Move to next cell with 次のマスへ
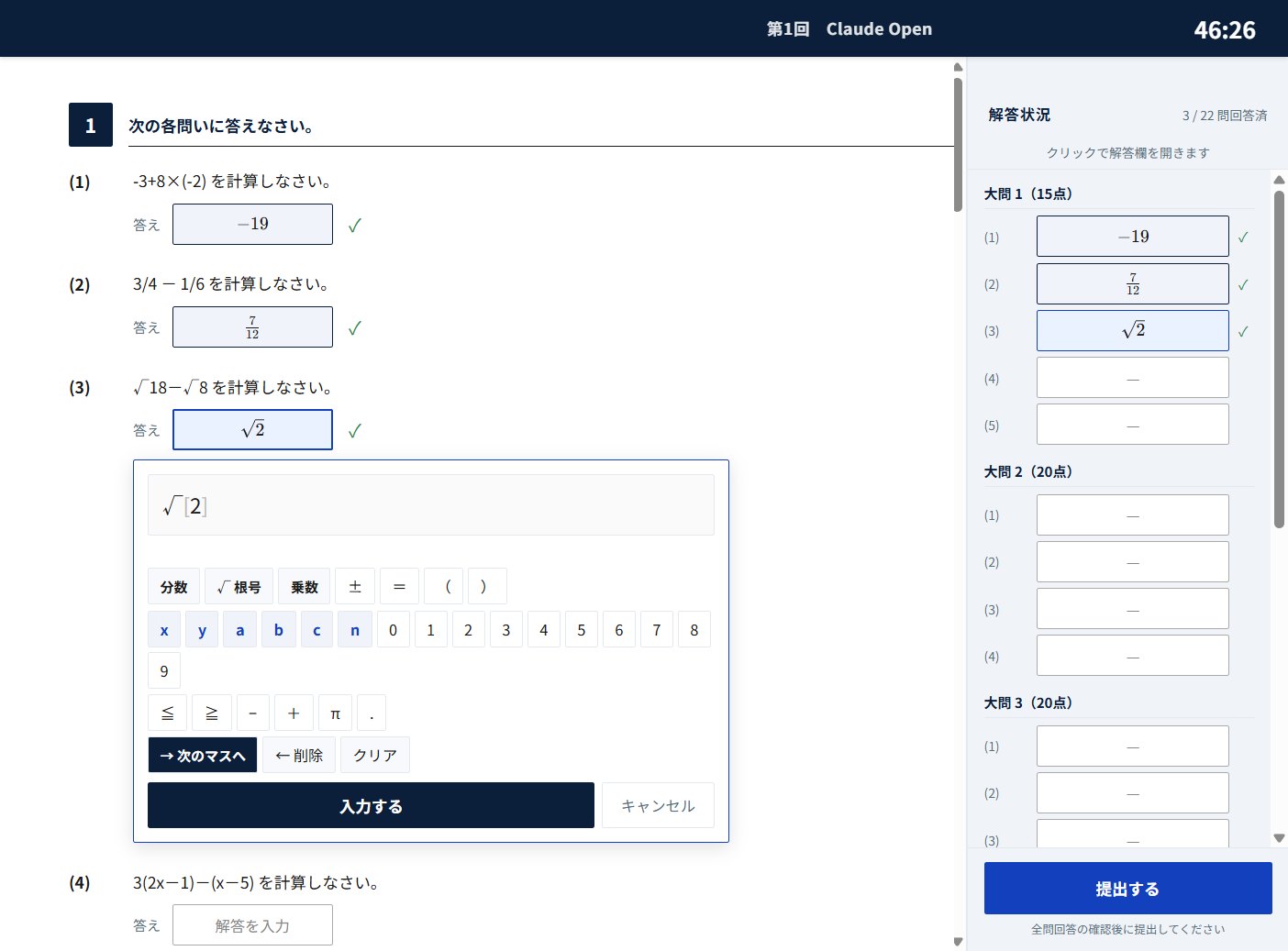1288x951 pixels. click(203, 755)
